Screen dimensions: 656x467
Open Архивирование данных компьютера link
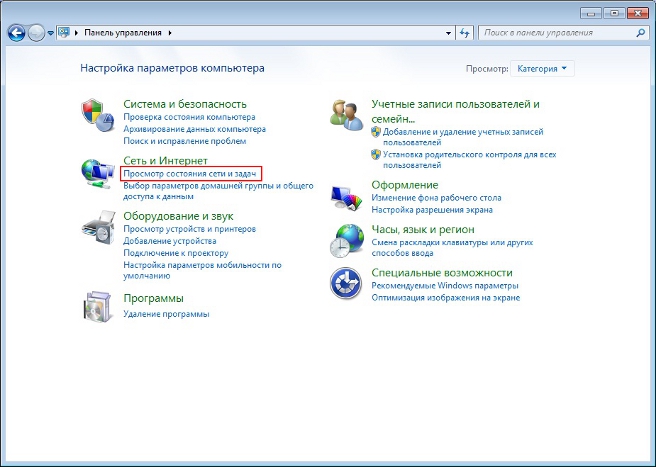(x=195, y=129)
